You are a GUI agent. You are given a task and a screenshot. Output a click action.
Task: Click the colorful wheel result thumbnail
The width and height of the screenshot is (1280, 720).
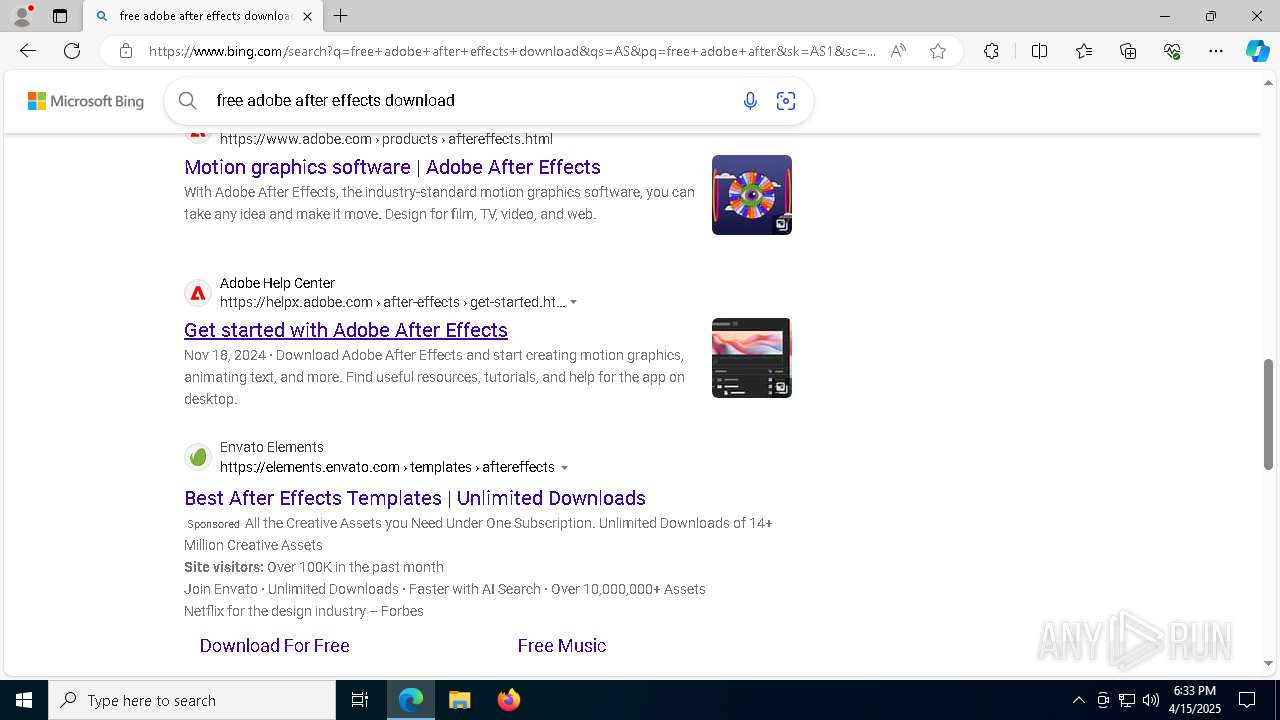click(x=752, y=195)
